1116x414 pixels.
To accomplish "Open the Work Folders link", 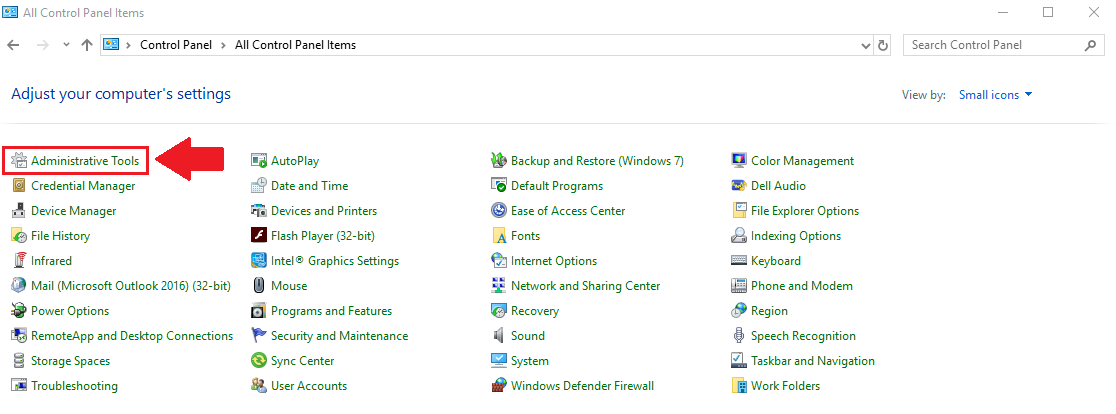I will click(785, 386).
